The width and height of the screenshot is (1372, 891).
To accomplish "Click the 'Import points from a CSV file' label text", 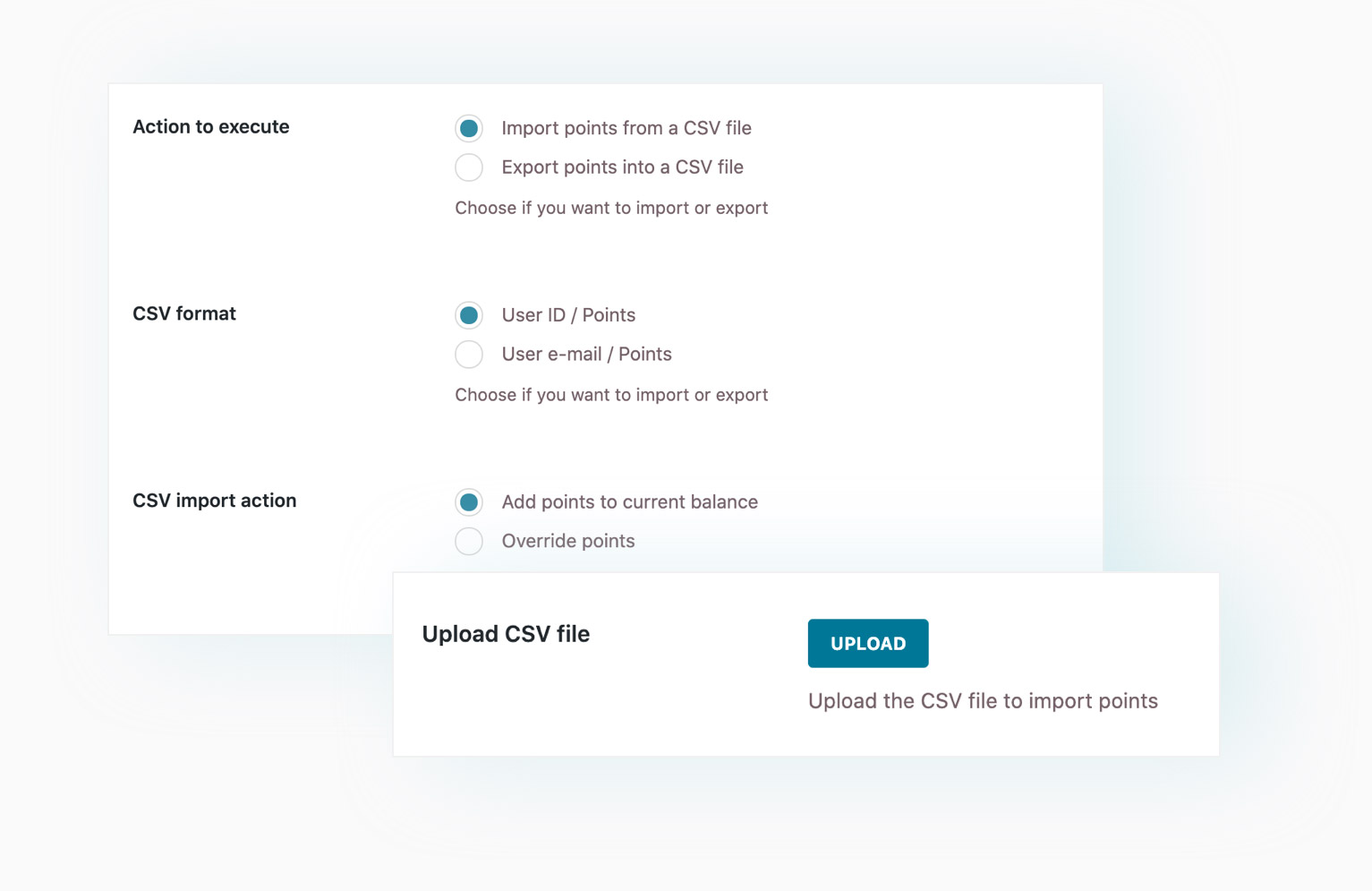I will pos(626,128).
